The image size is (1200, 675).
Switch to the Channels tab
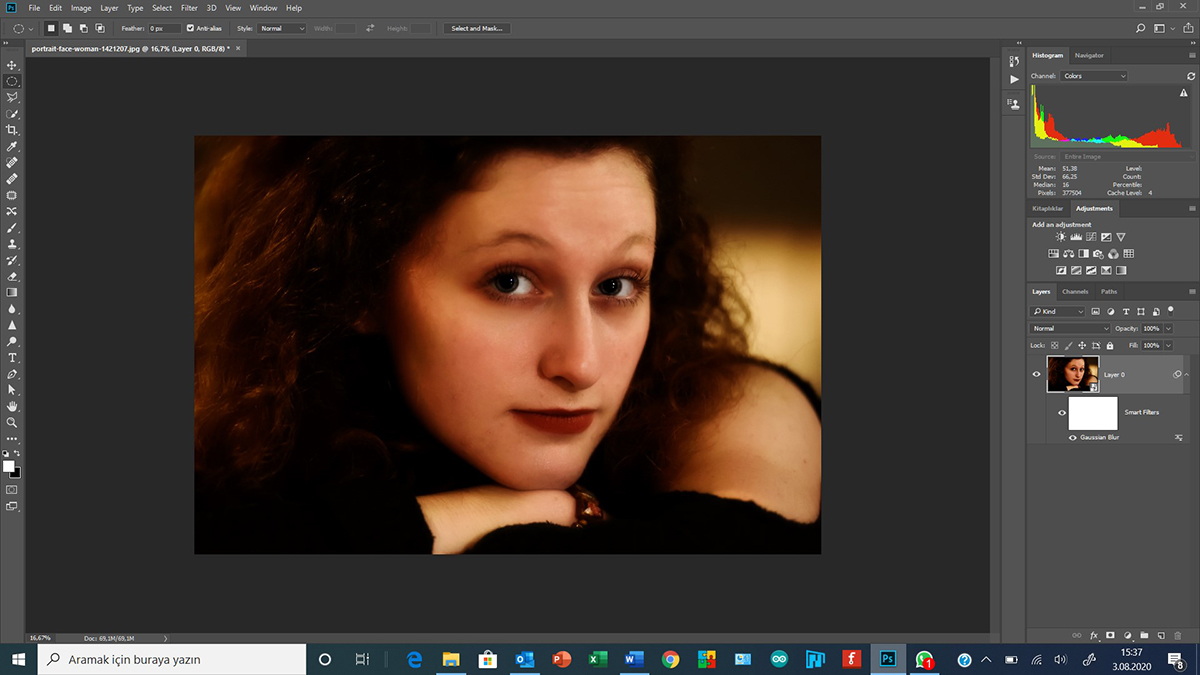pyautogui.click(x=1075, y=291)
